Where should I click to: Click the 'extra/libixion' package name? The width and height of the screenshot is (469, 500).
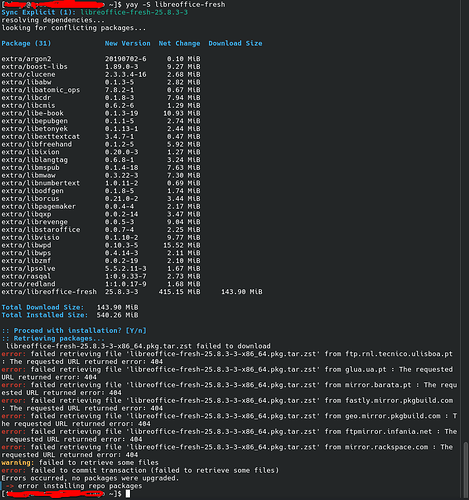click(x=30, y=152)
